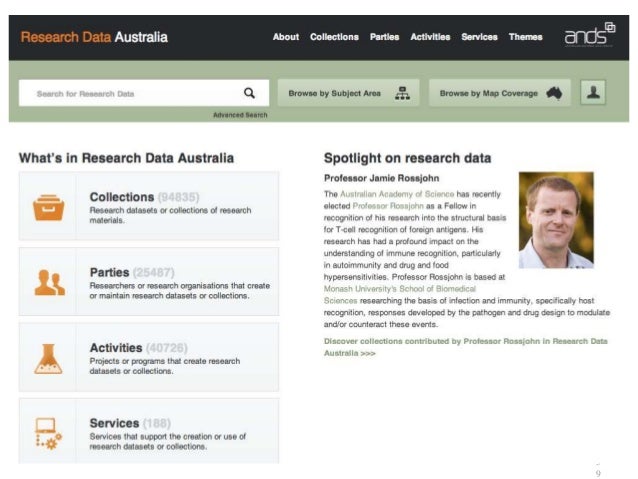Screen dimensions: 638x479
Task: Click Discover collections contributed by Professor Rossjohn
Action: 465,347
